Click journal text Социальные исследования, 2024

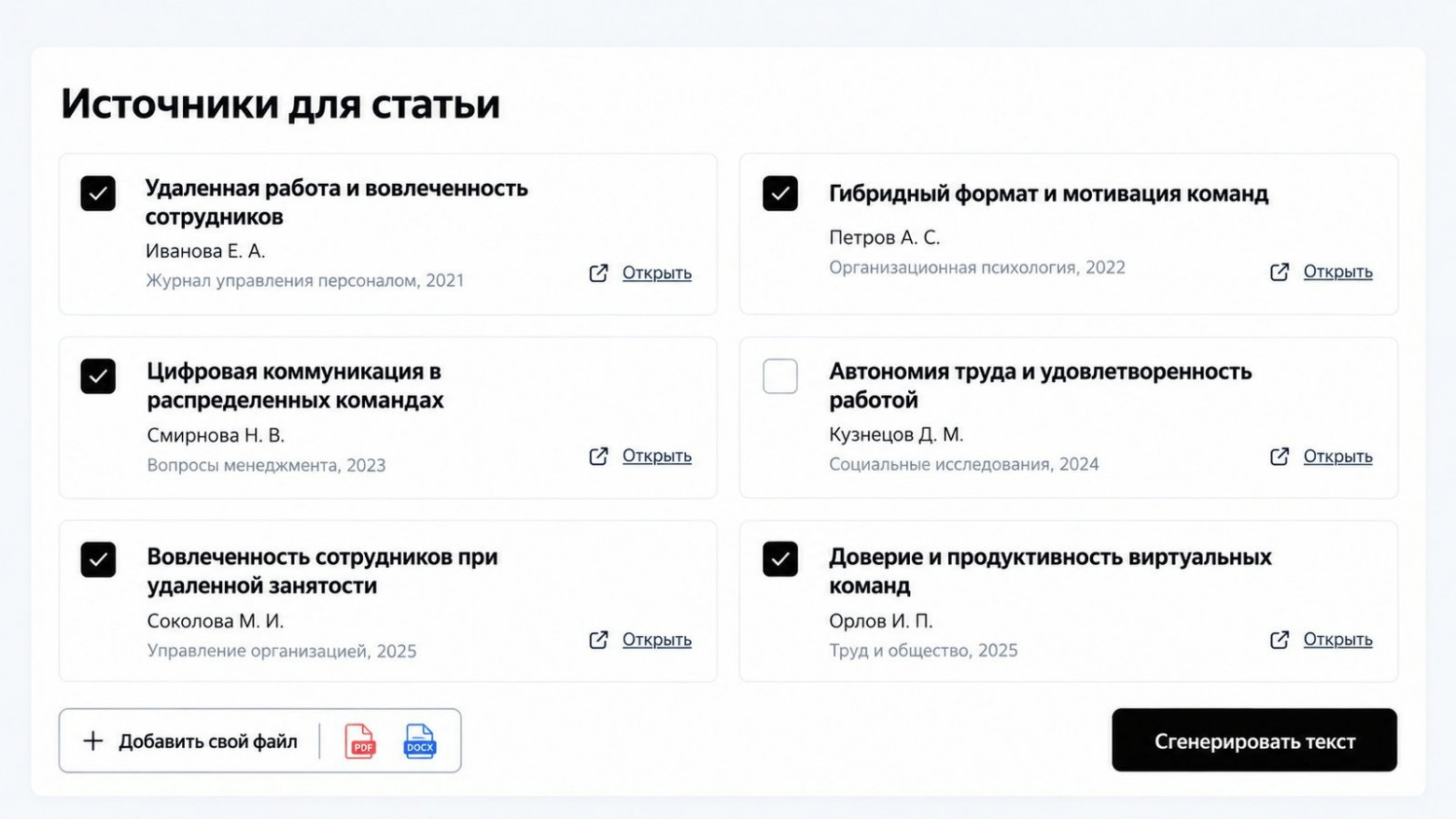point(963,464)
